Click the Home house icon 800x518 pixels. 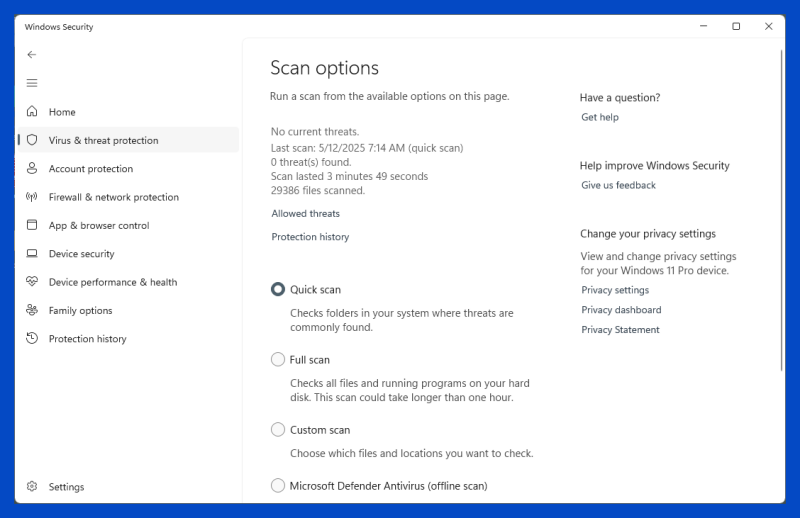[32, 111]
